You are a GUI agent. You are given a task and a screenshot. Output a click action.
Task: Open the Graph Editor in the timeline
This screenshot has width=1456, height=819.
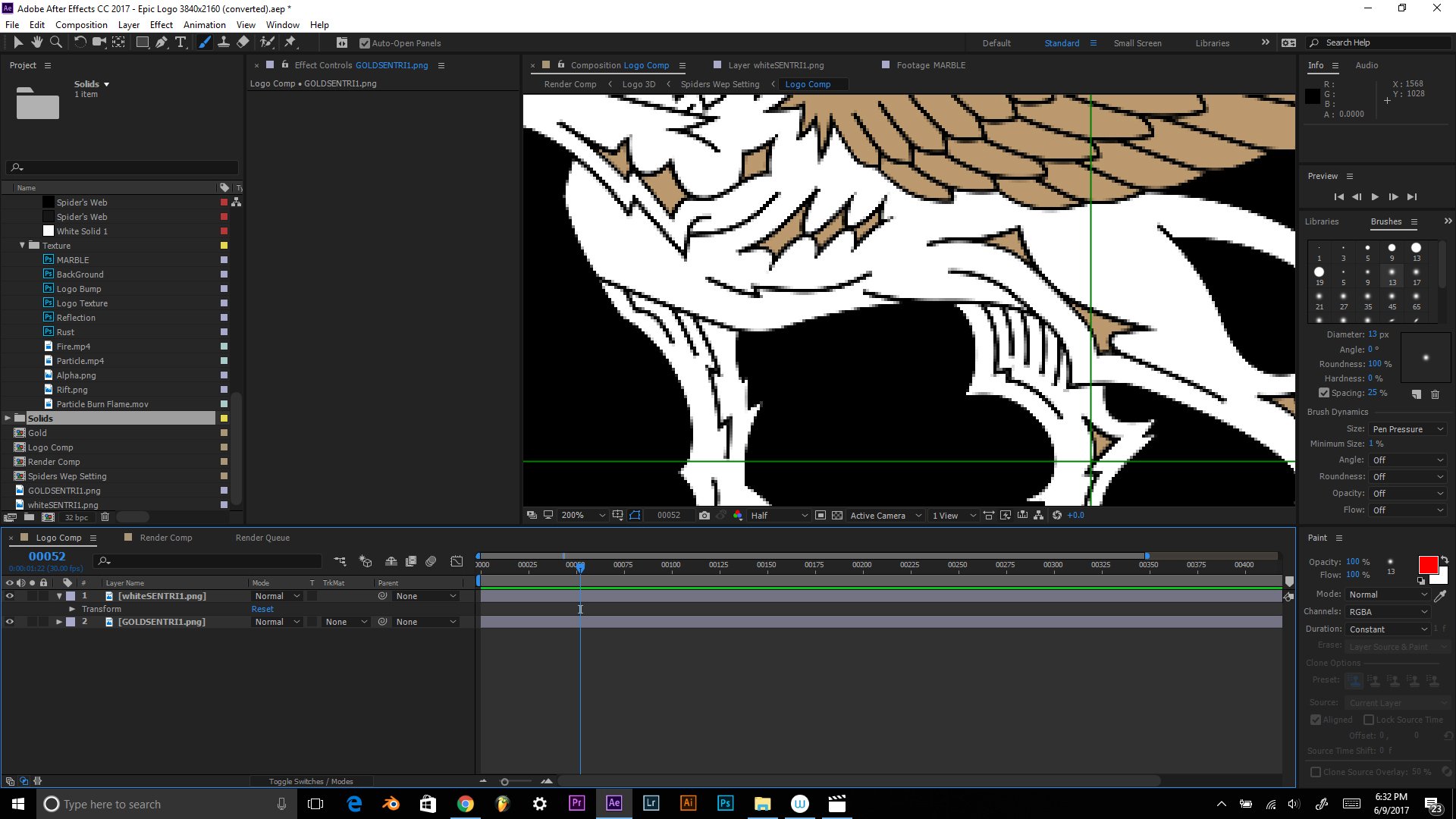[x=457, y=561]
